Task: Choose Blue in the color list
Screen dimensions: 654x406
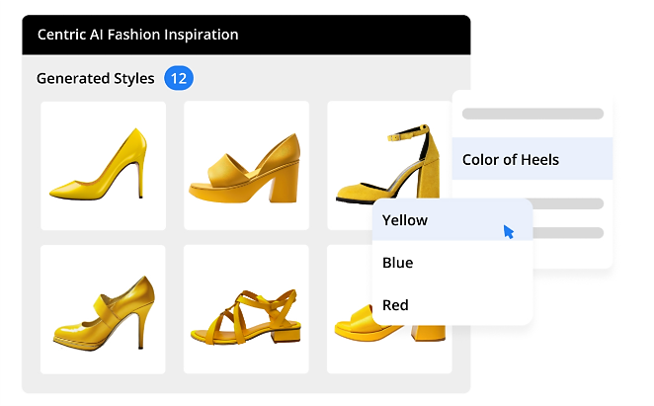Action: [452, 262]
